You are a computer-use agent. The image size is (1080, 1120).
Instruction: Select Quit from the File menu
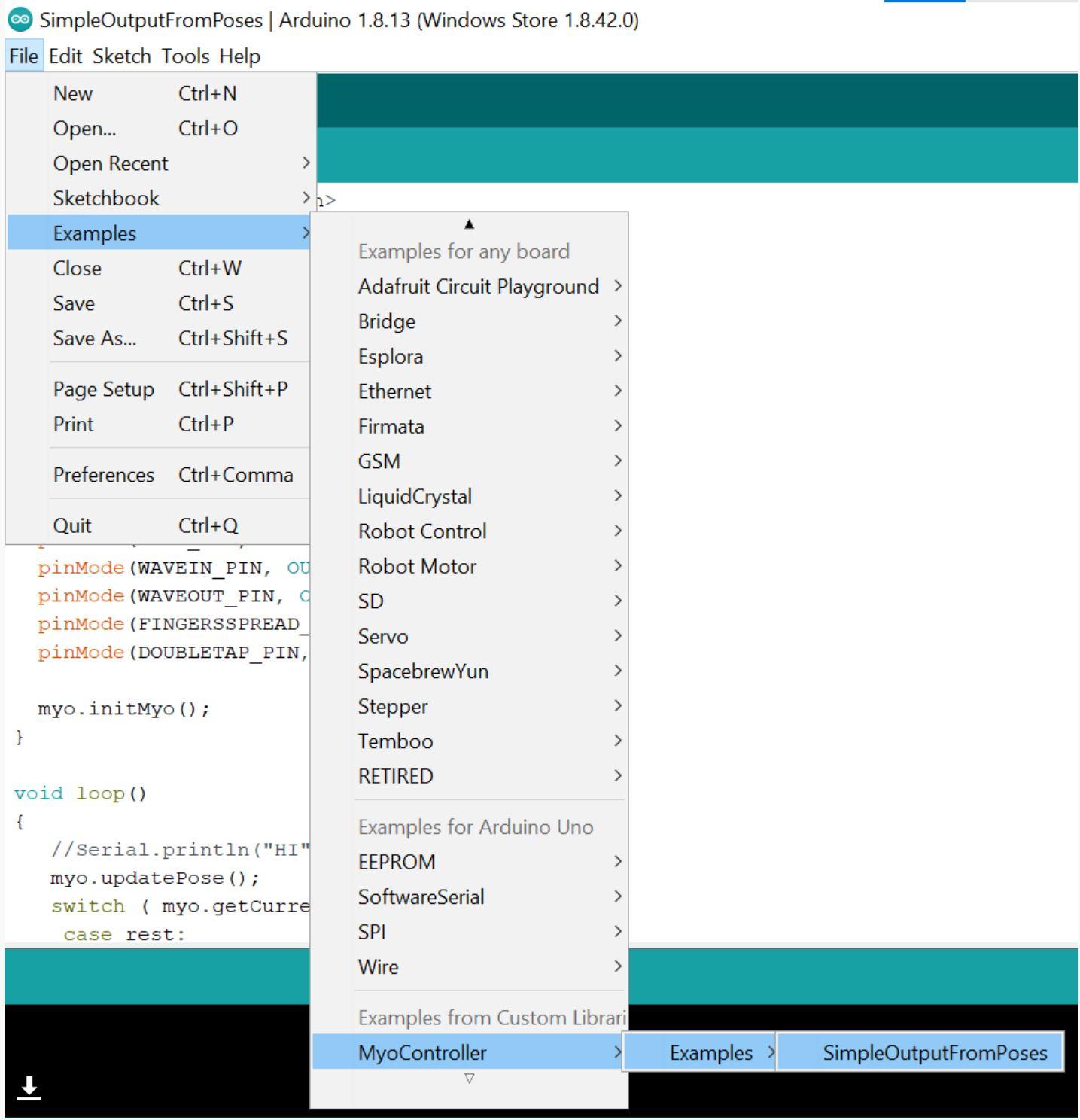(71, 525)
